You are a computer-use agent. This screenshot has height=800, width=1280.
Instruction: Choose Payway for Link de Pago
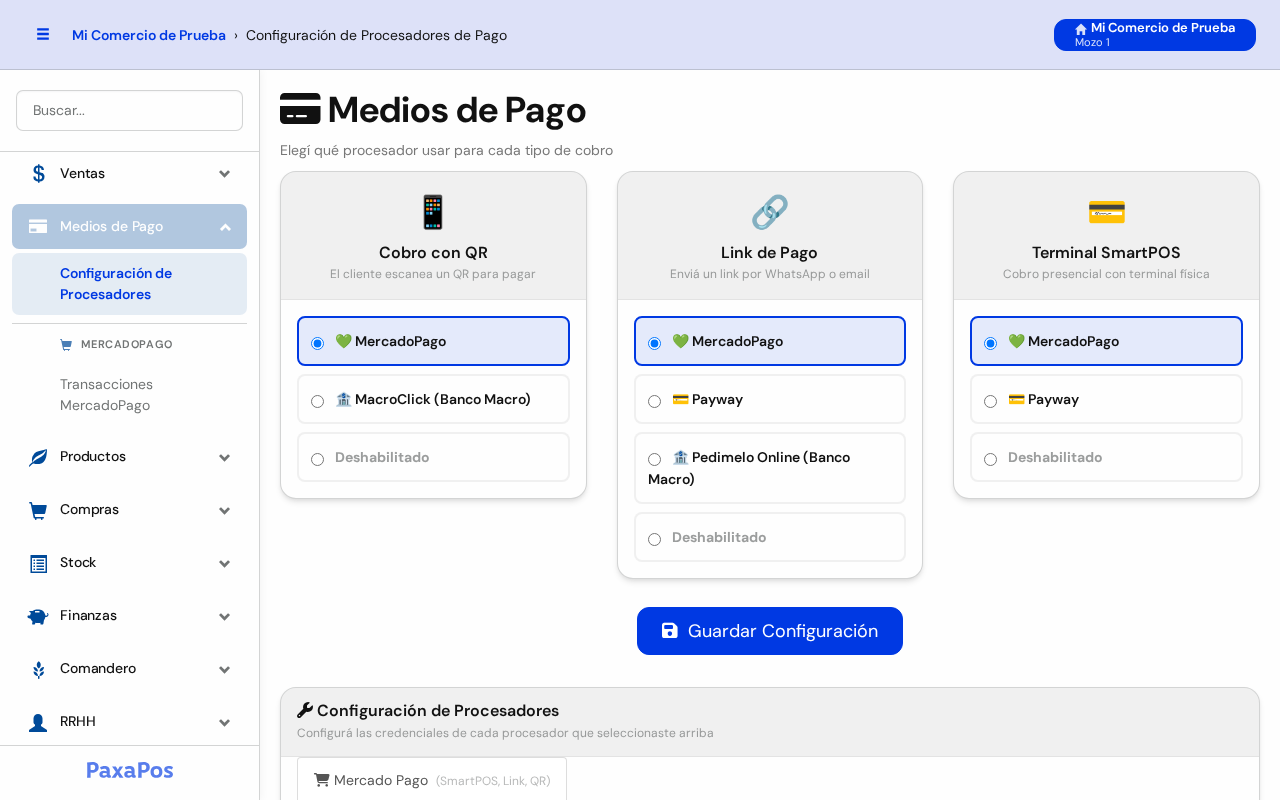[x=770, y=399]
